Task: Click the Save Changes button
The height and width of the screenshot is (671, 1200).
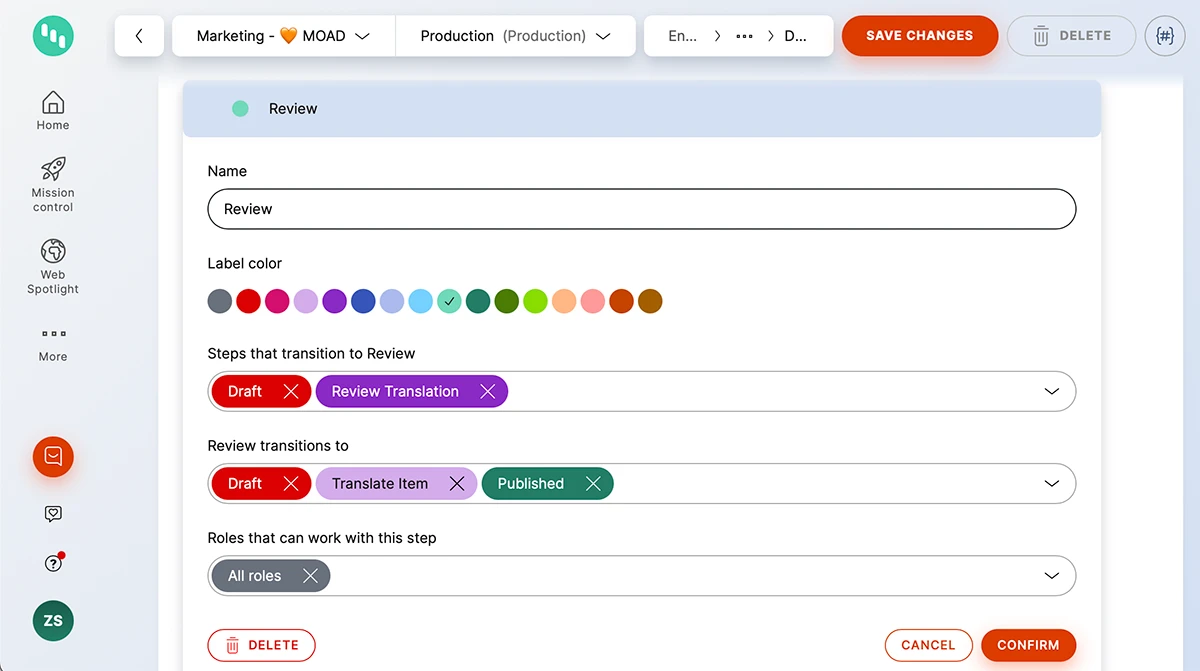Action: pyautogui.click(x=919, y=36)
